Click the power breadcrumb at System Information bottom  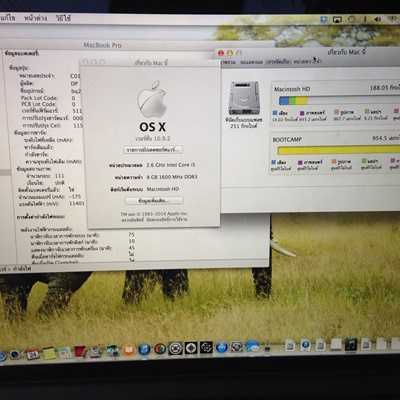point(22,268)
